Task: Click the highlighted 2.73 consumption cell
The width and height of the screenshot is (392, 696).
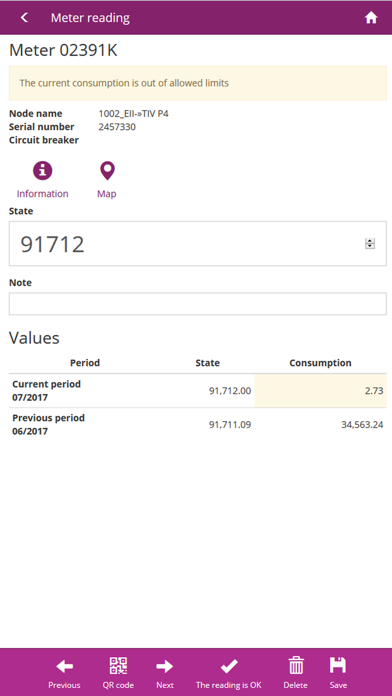Action: pos(321,391)
